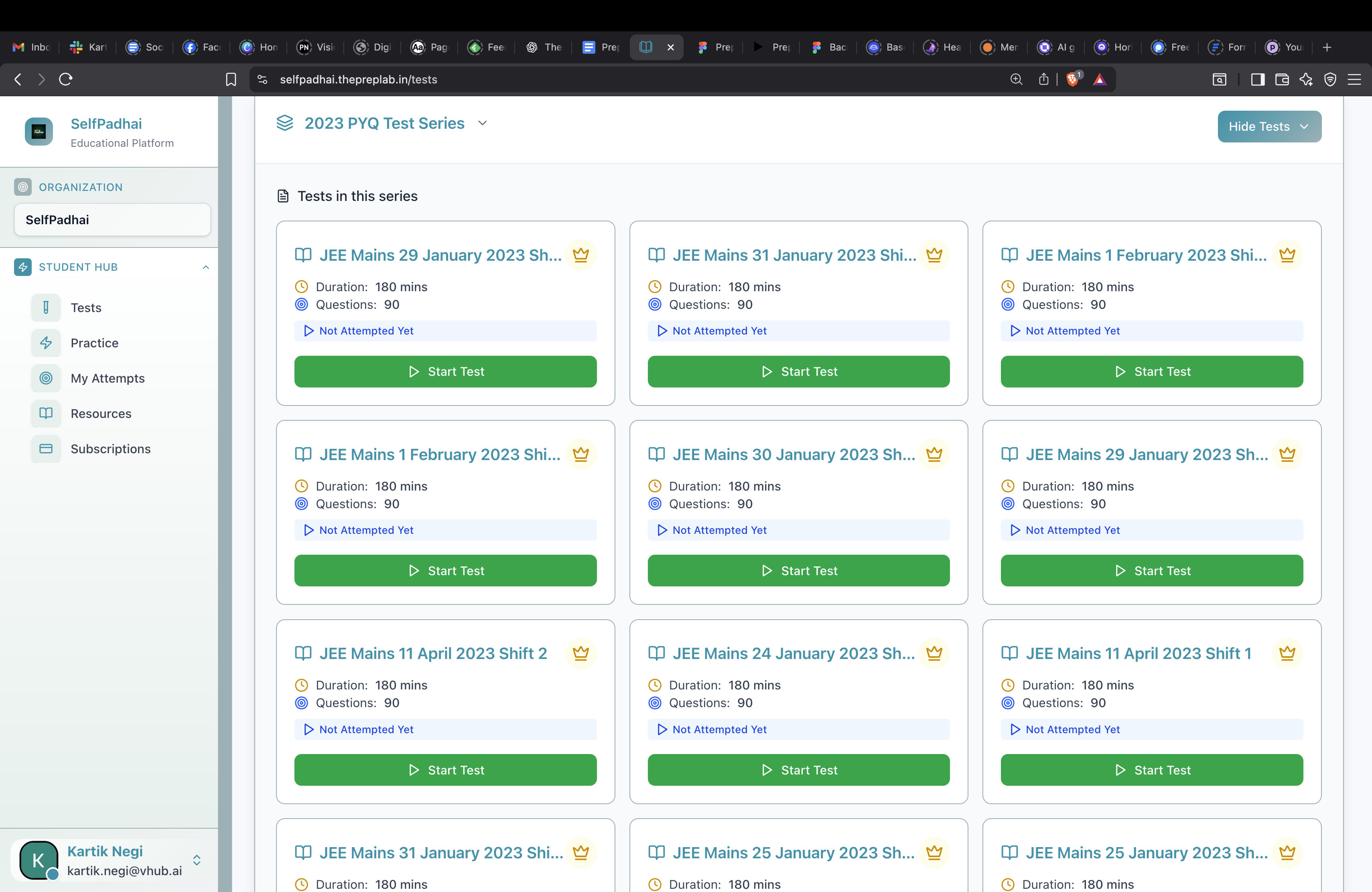Open a new browser tab with plus

[1327, 47]
